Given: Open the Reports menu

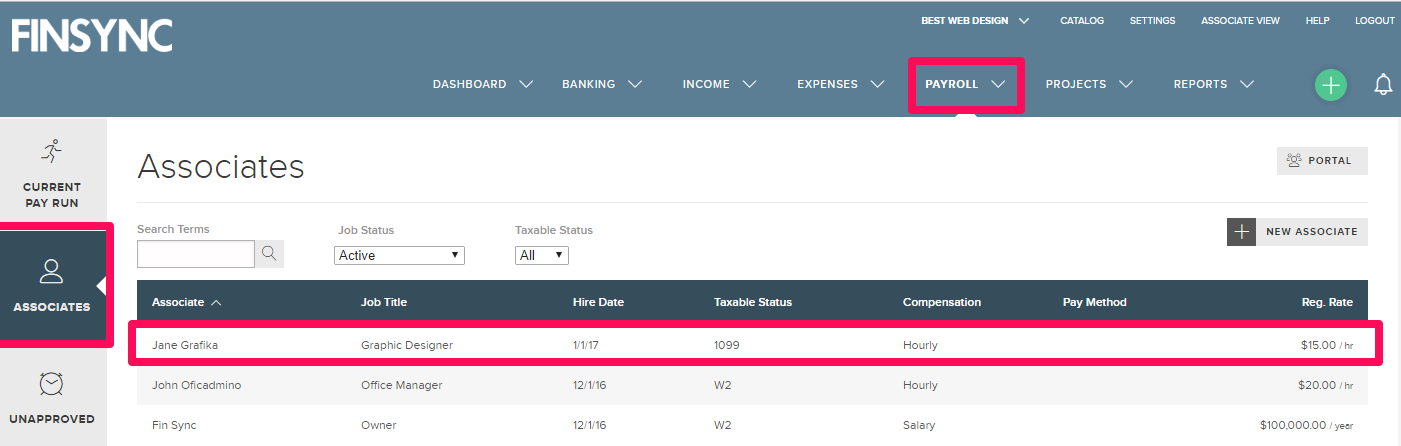Looking at the screenshot, I should tap(1213, 85).
